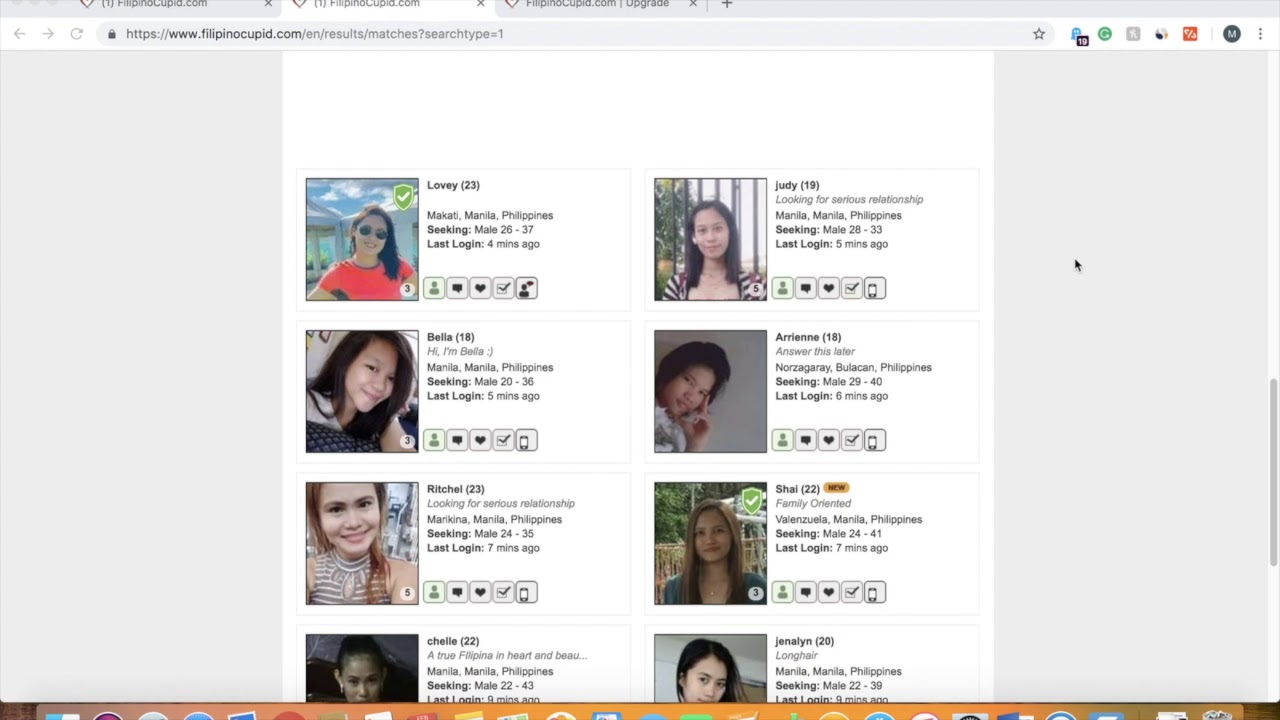Click the heart icon on Ritchel's card

tap(480, 592)
